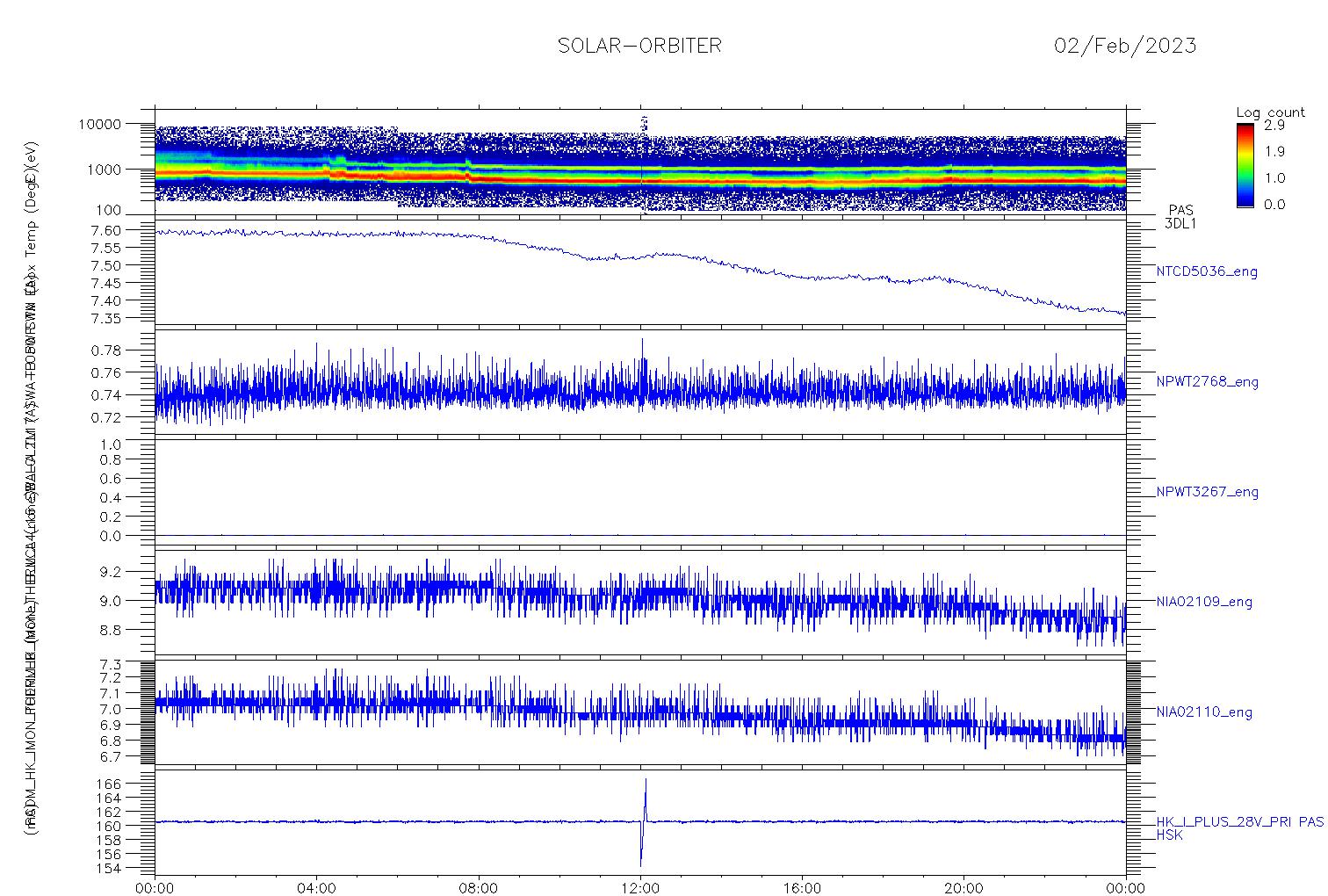Click the current spike at 12:00 in the bottom panel
Image resolution: width=1328 pixels, height=896 pixels.
pyautogui.click(x=643, y=821)
